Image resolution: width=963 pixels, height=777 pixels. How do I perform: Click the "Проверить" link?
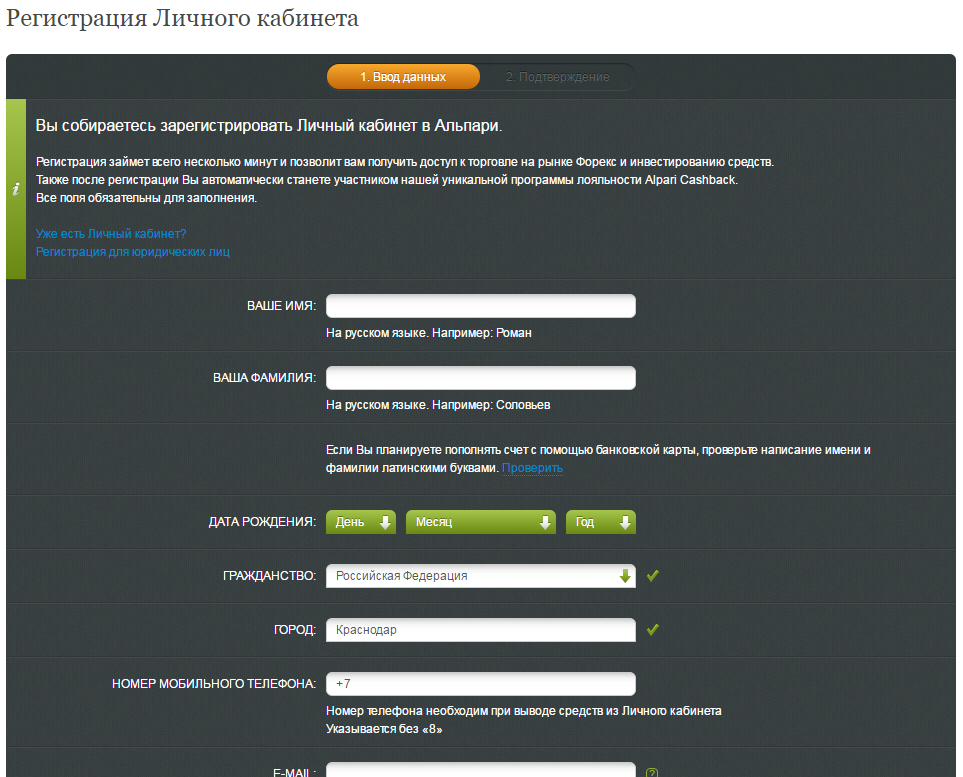point(532,467)
